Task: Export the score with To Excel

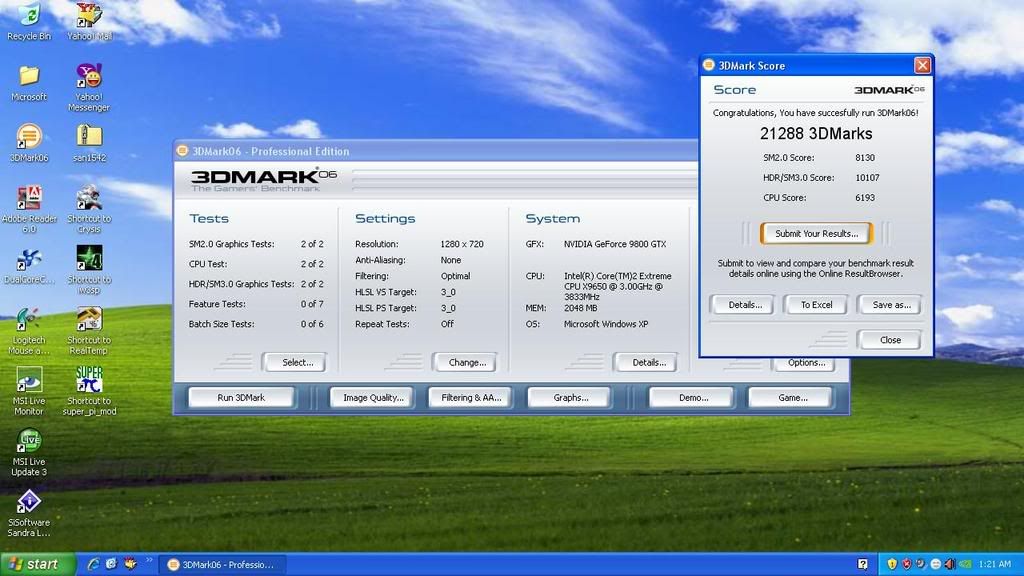Action: (816, 305)
